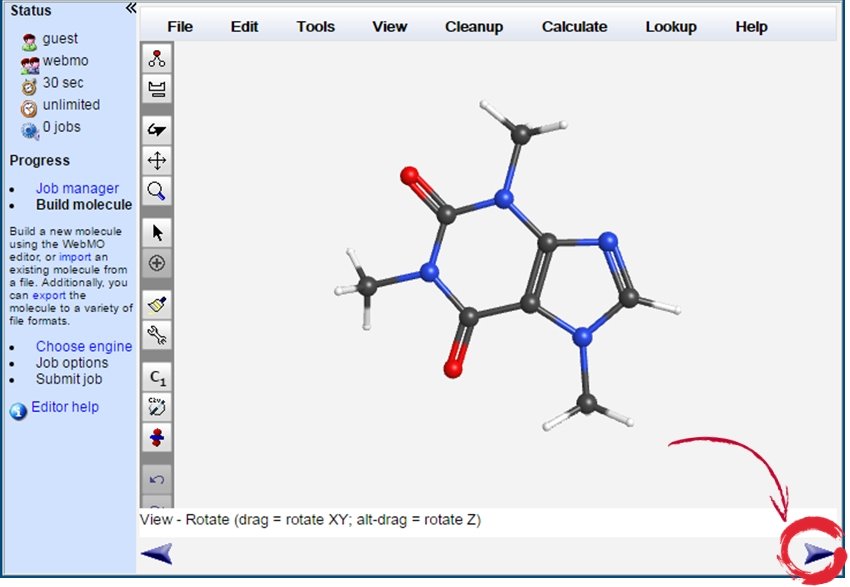Open the Adjust wrench tool
The image size is (850, 587).
click(155, 335)
